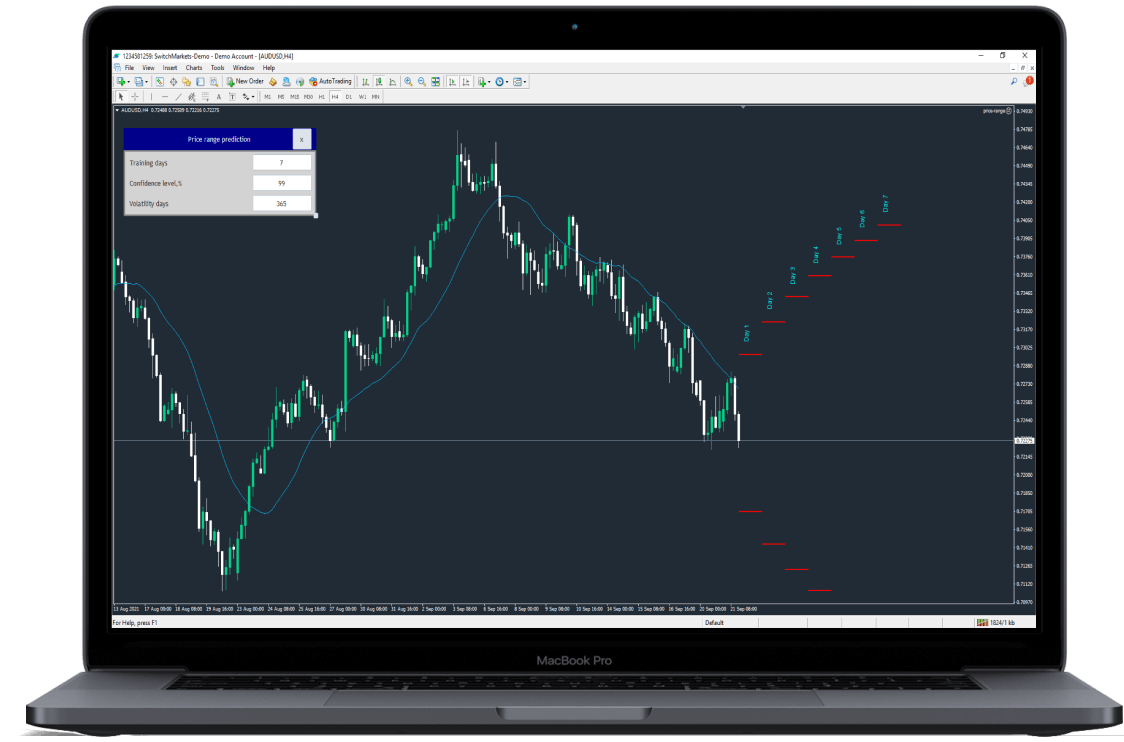Switch to M15 timeframe
1124x742 pixels.
(295, 97)
